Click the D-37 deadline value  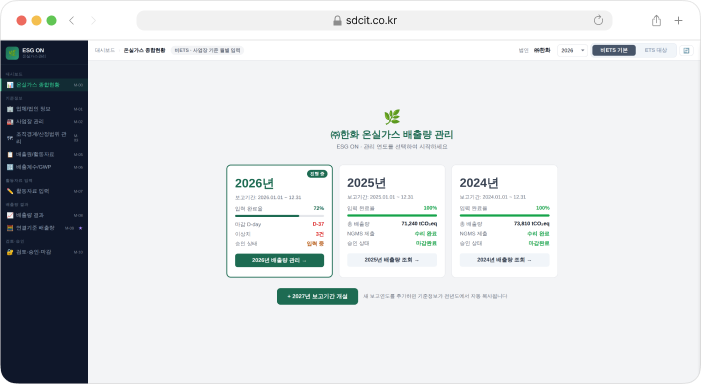(x=318, y=224)
